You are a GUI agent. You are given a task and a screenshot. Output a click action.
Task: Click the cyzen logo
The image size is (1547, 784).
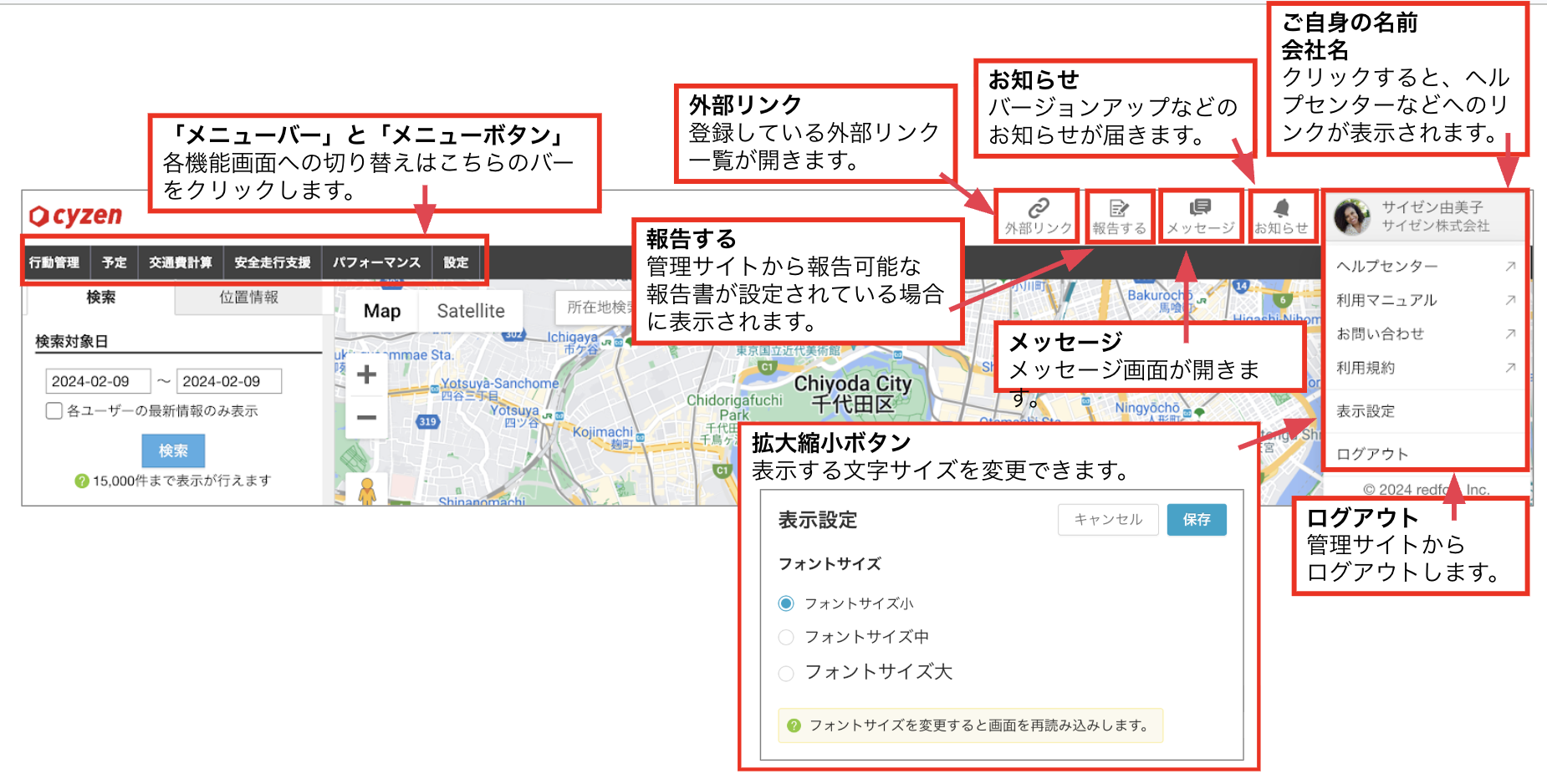point(75,216)
